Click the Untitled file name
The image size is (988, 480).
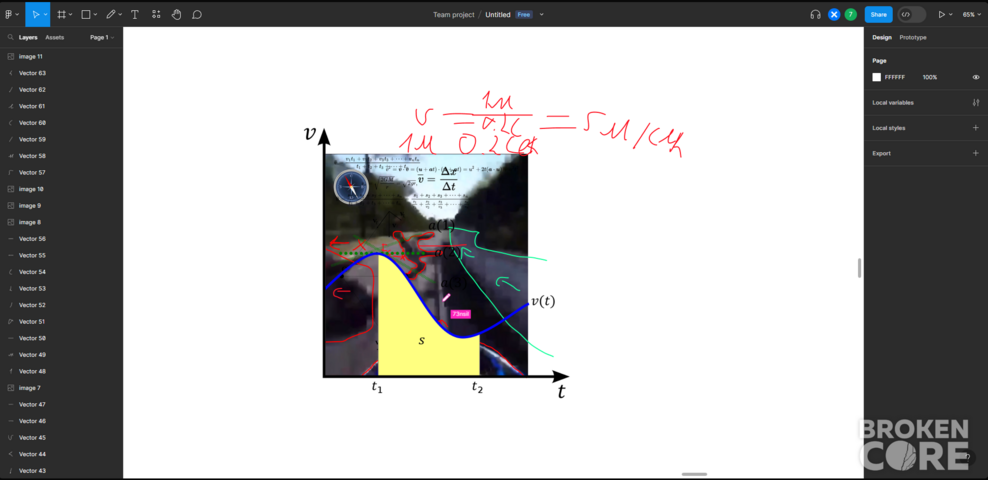[x=498, y=14]
